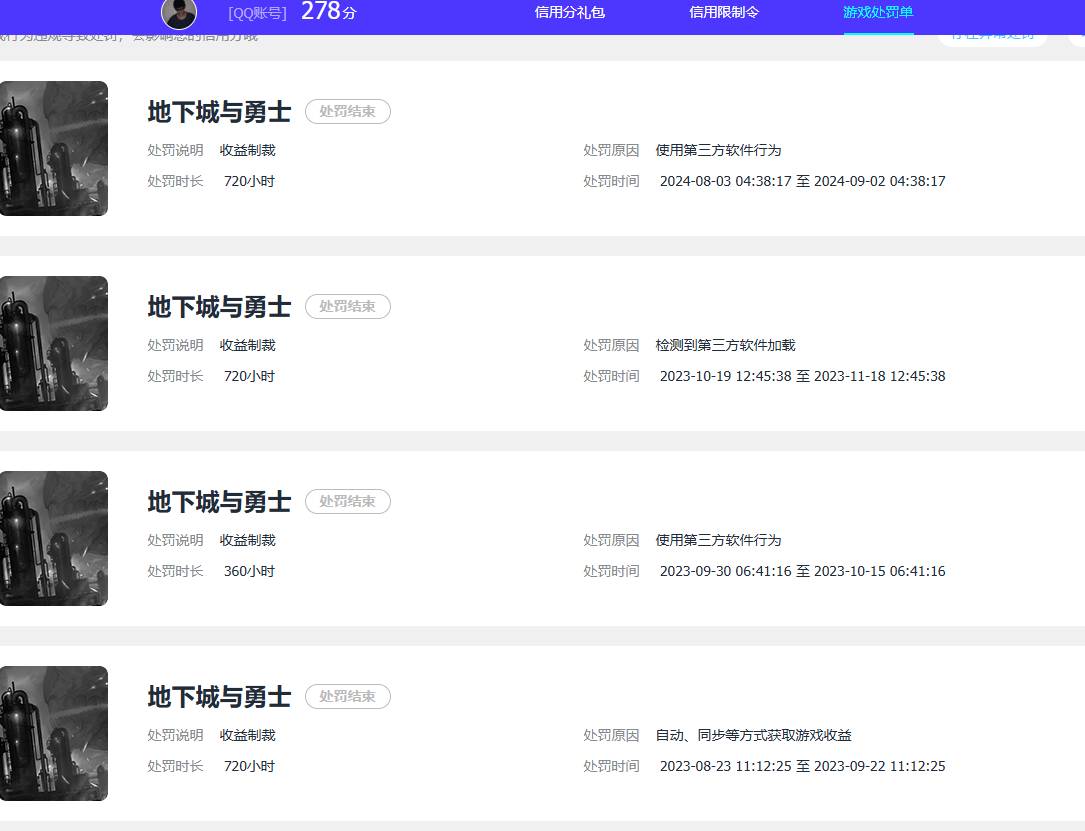The height and width of the screenshot is (831, 1085).
Task: Click the user avatar profile icon
Action: coord(178,13)
